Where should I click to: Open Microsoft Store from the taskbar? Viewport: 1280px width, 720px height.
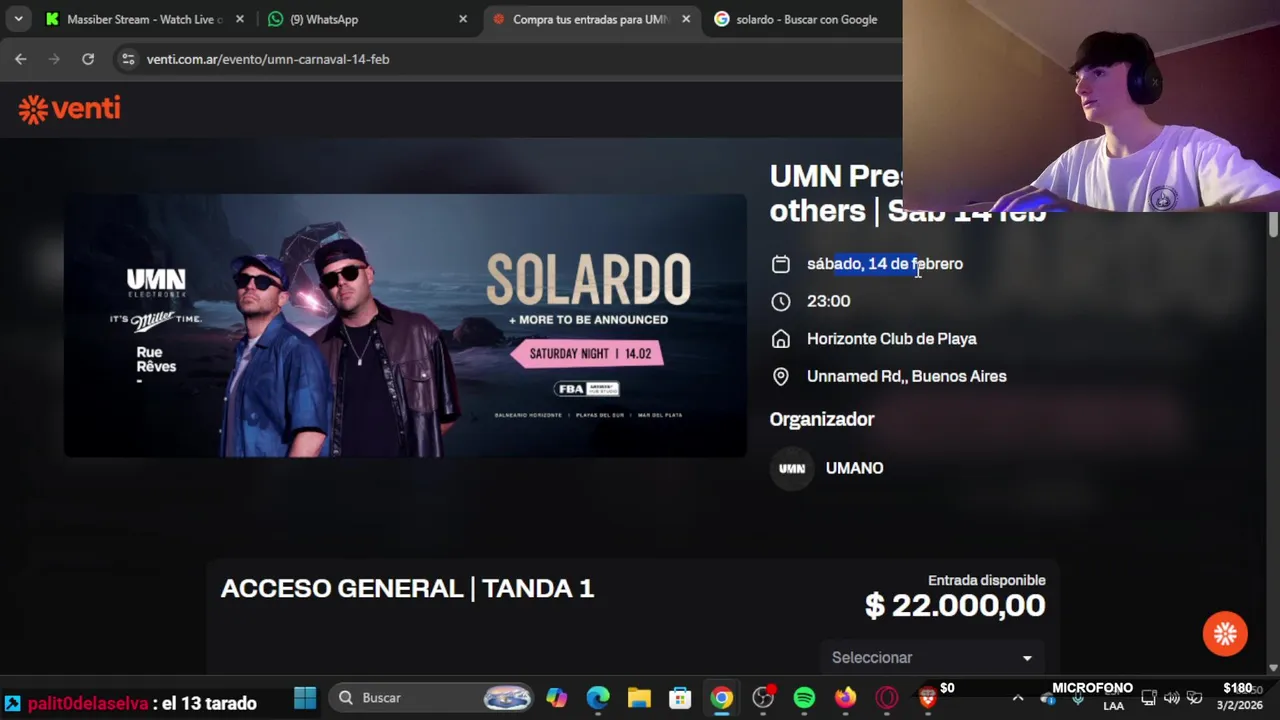click(680, 698)
